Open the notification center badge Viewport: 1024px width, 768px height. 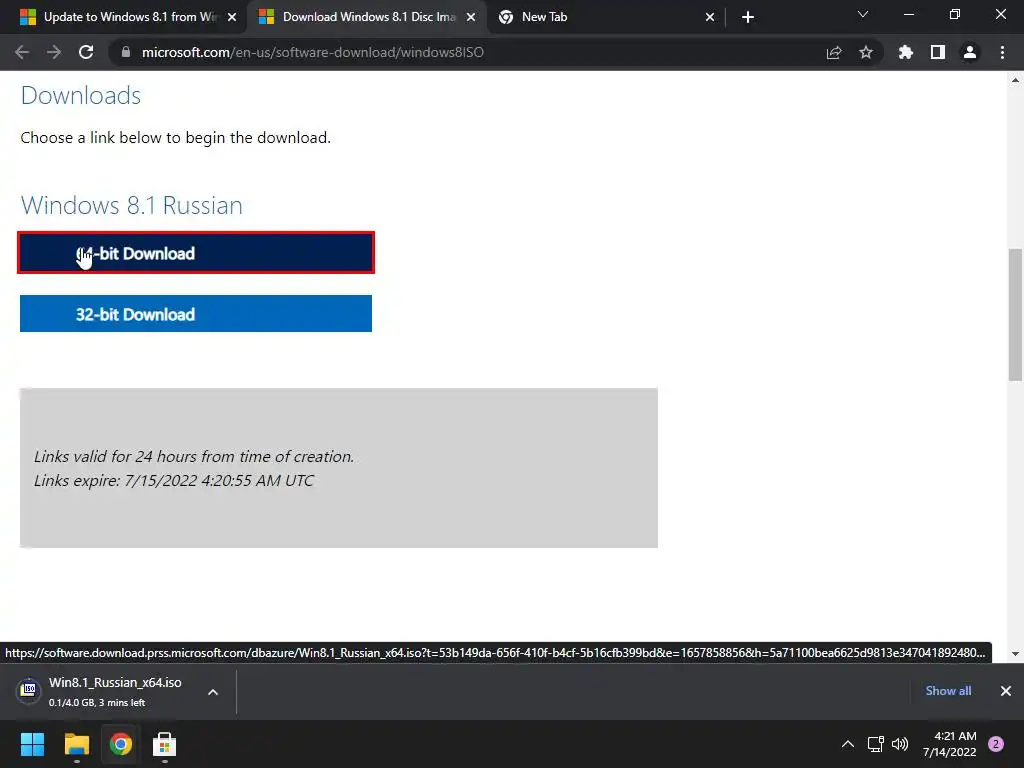996,744
